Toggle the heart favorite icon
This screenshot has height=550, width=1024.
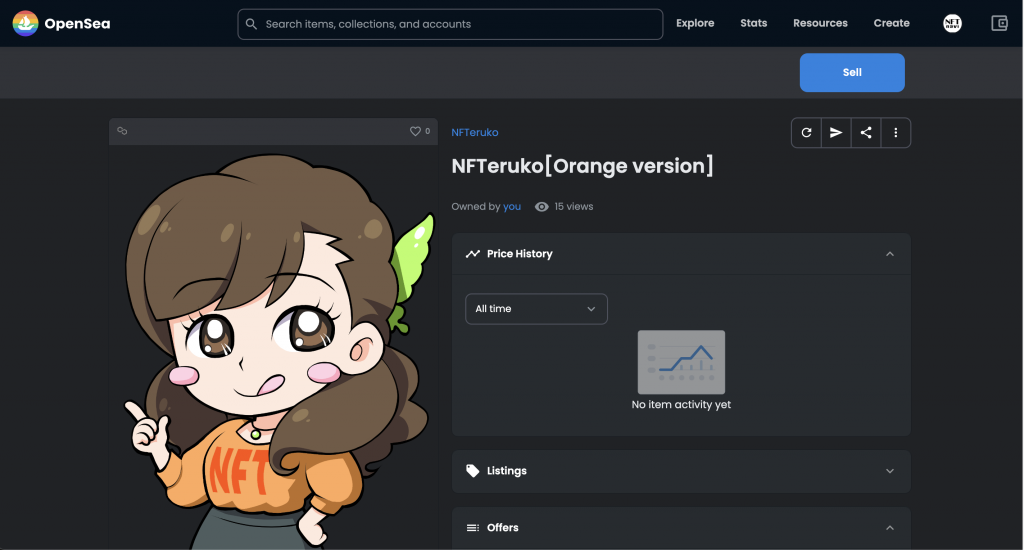pyautogui.click(x=415, y=131)
